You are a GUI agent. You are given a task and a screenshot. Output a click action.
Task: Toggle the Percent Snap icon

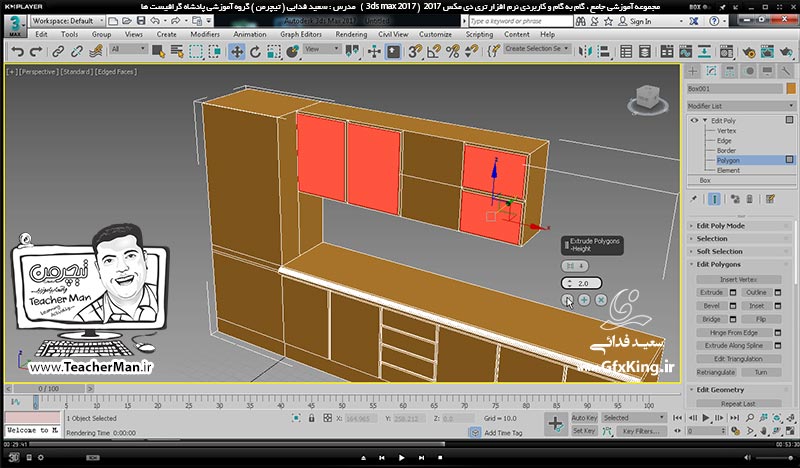[x=453, y=52]
